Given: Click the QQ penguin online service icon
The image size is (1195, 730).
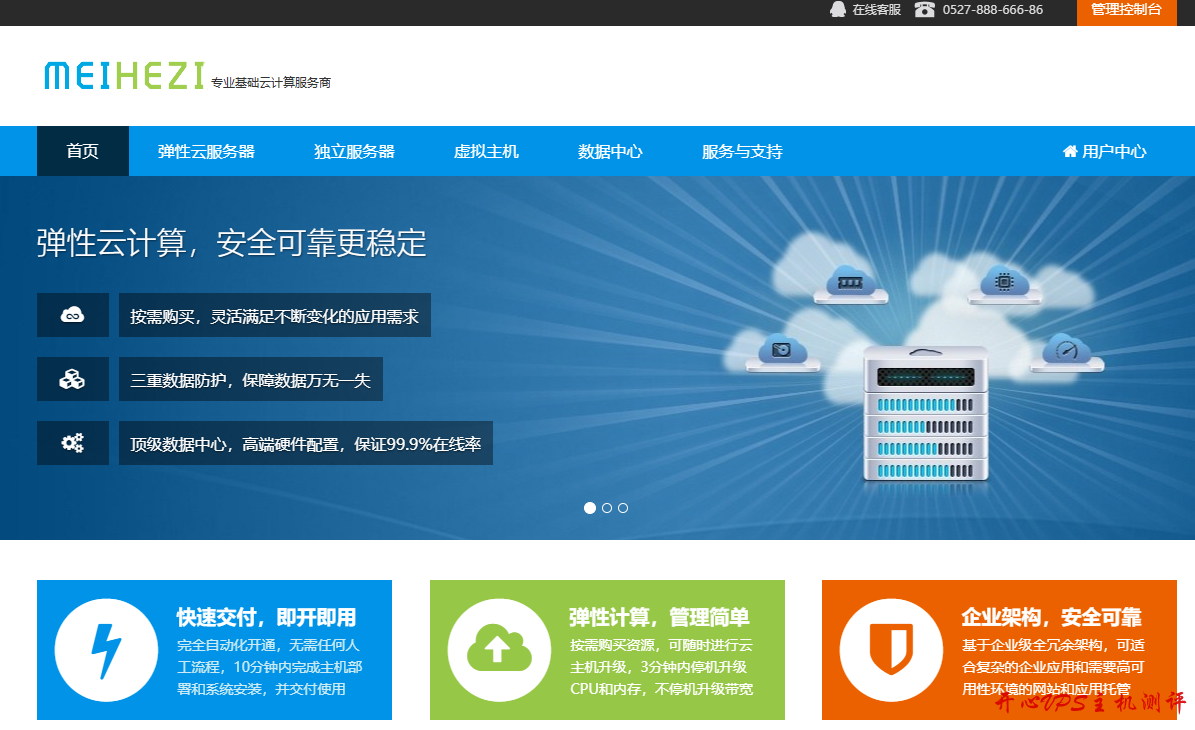Looking at the screenshot, I should tap(838, 10).
